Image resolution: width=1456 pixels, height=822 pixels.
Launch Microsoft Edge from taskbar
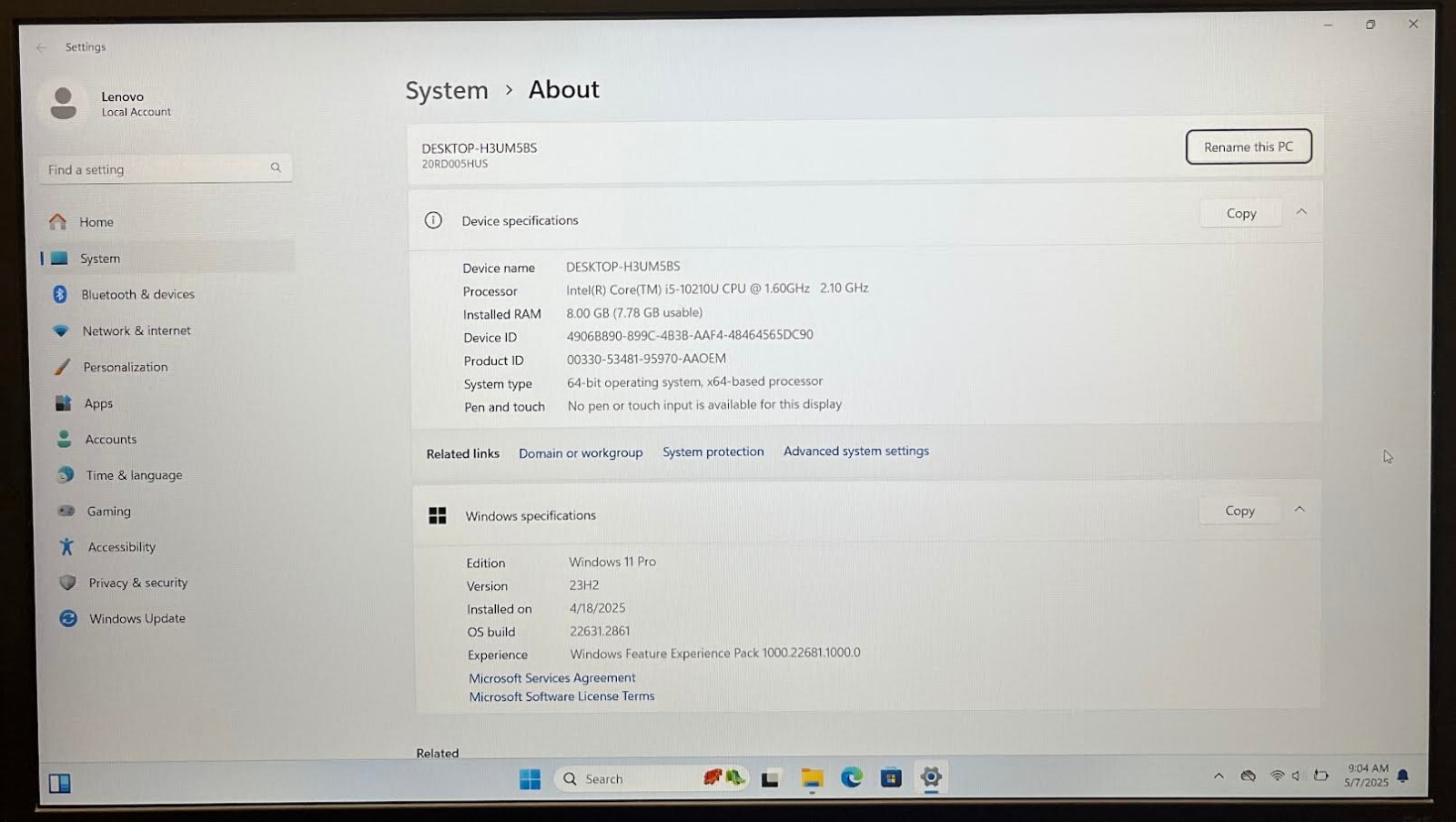coord(852,777)
